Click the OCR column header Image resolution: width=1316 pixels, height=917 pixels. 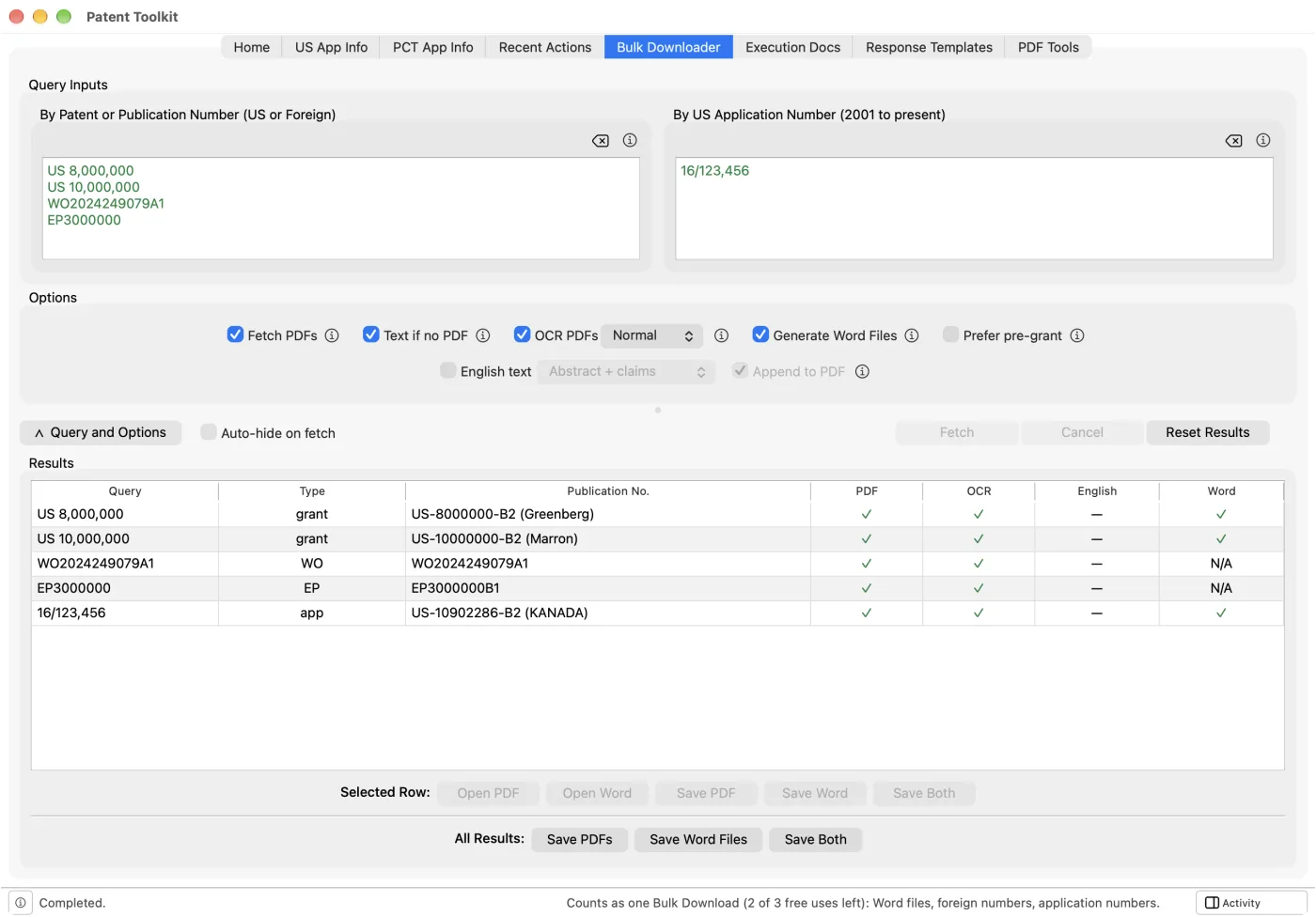click(979, 491)
